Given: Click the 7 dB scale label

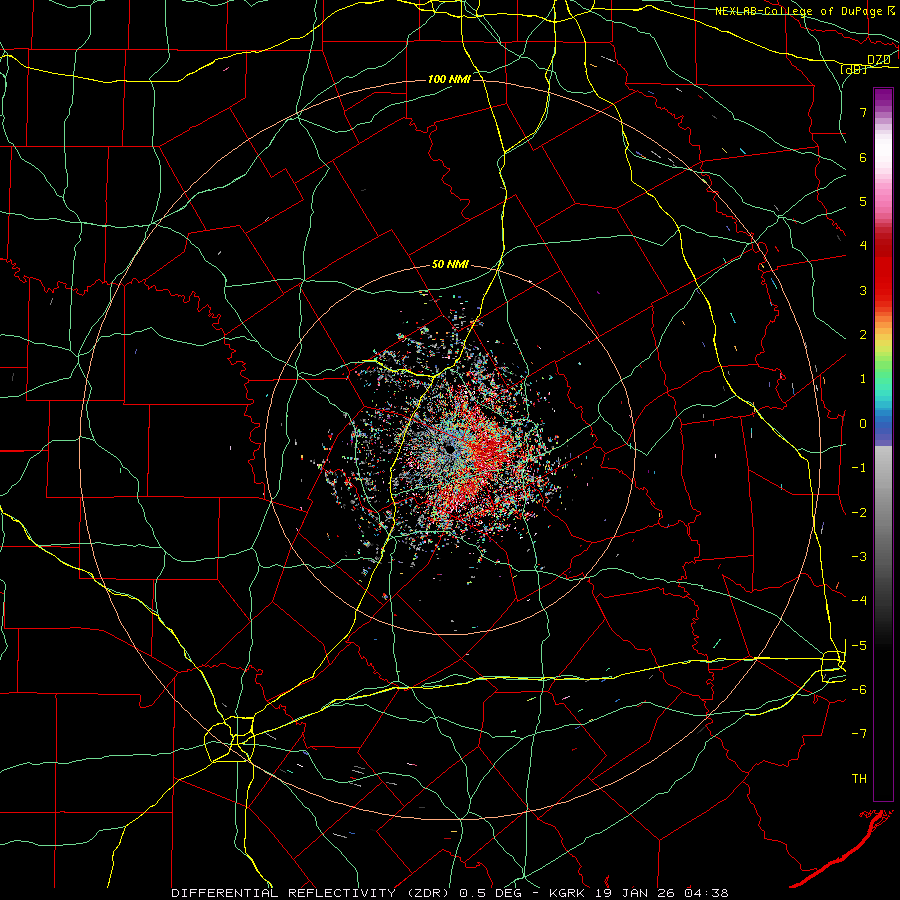Looking at the screenshot, I should point(863,112).
